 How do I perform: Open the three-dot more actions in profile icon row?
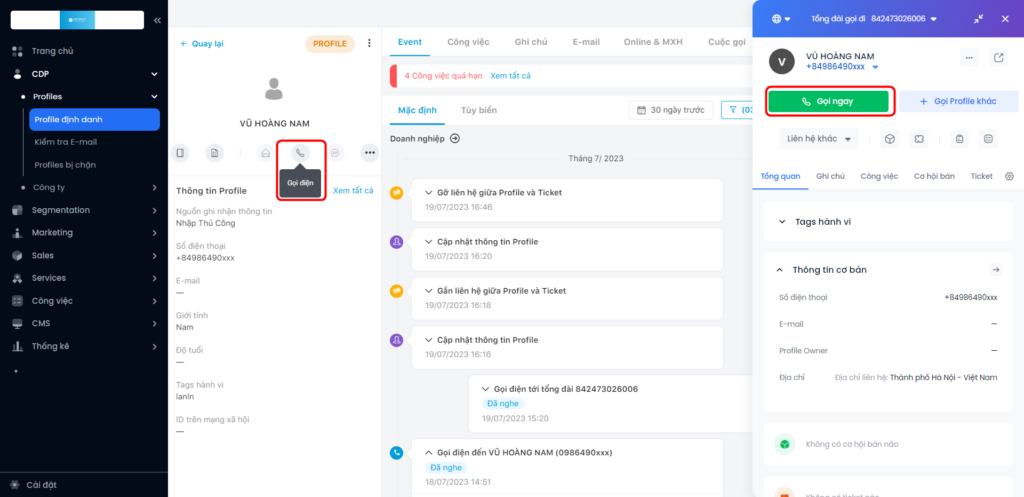tap(369, 153)
